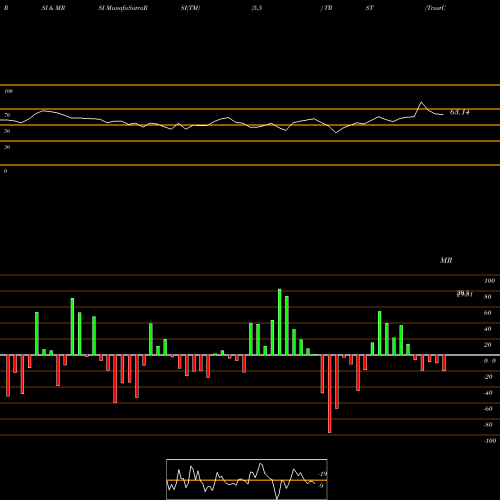Click the 40 label on the MR axis
The width and height of the screenshot is (500, 500).
click(488, 329)
